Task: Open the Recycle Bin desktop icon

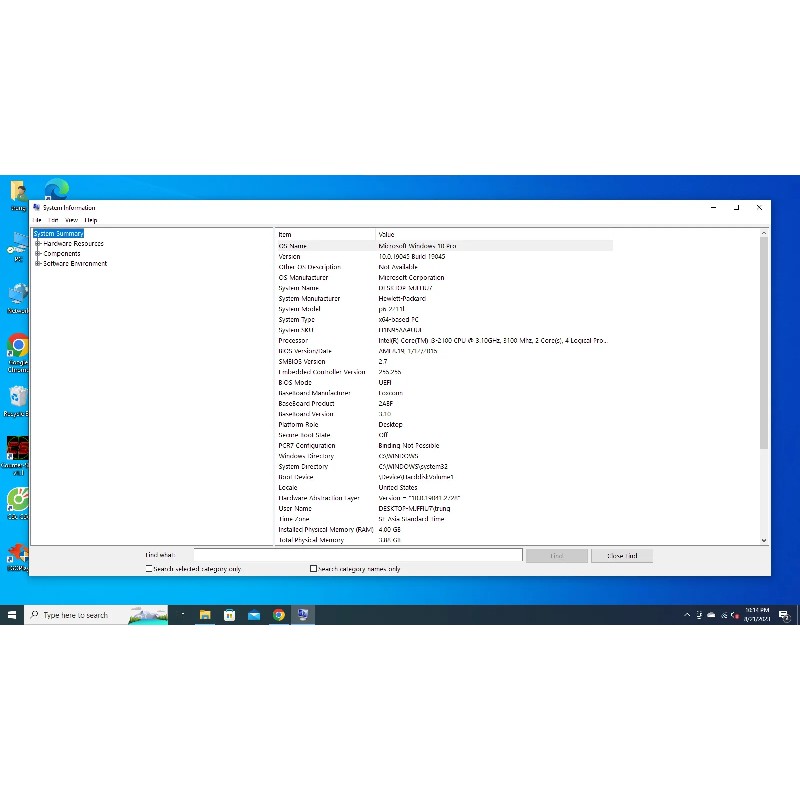Action: click(x=18, y=402)
